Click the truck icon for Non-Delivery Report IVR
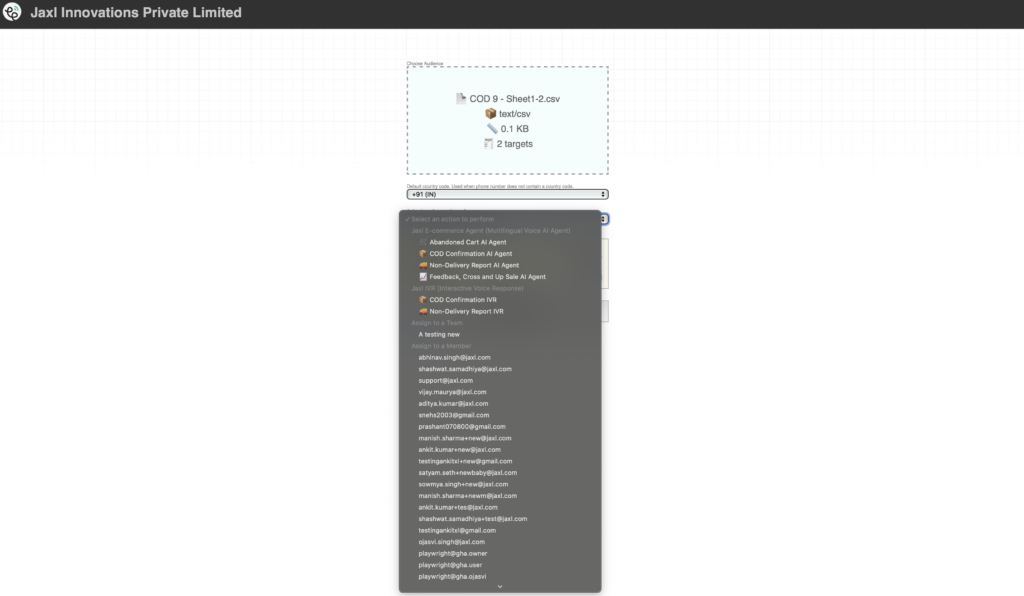 pyautogui.click(x=423, y=311)
